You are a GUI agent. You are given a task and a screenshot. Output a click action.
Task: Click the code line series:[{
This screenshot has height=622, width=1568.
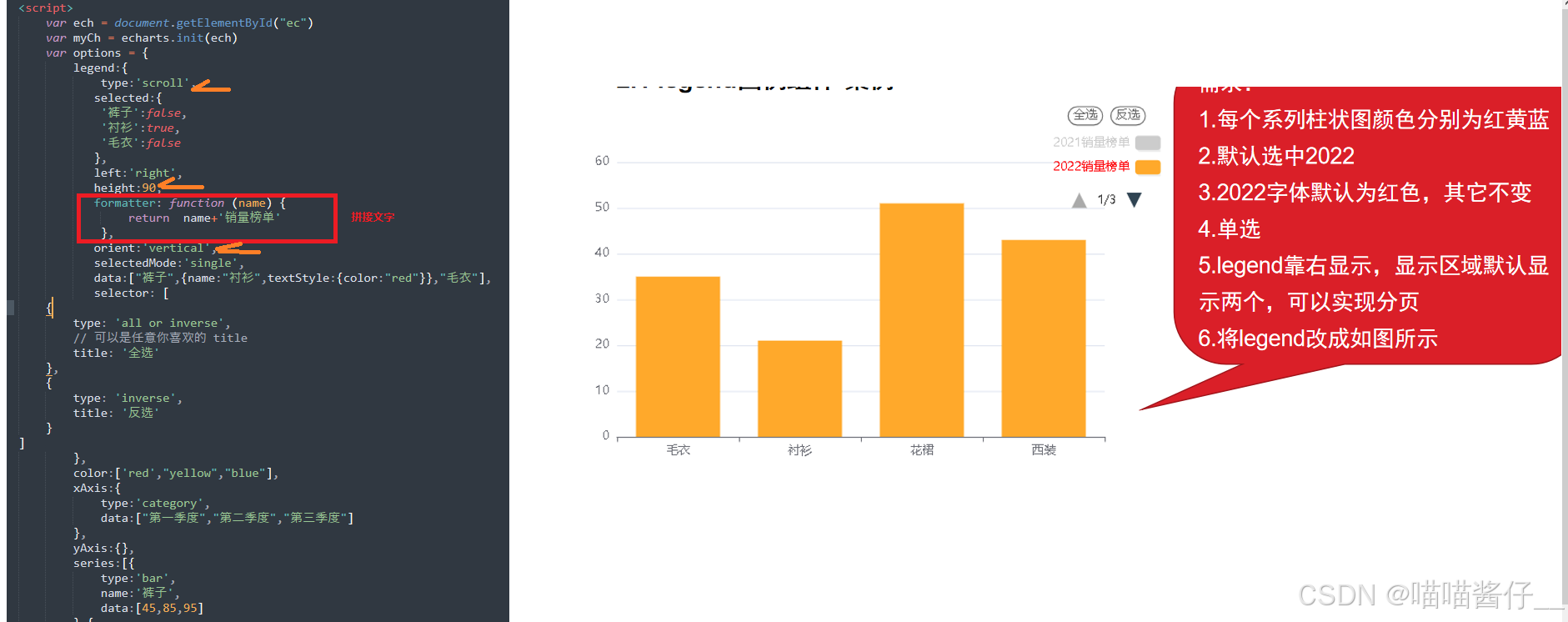coord(103,564)
